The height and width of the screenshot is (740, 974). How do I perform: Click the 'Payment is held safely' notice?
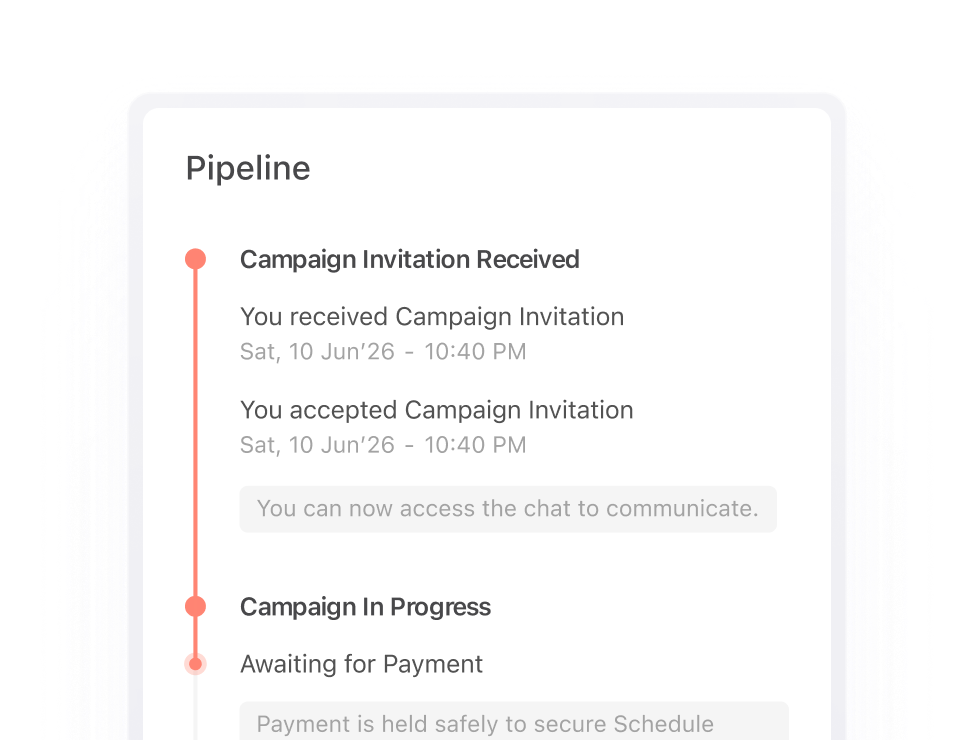pos(514,721)
